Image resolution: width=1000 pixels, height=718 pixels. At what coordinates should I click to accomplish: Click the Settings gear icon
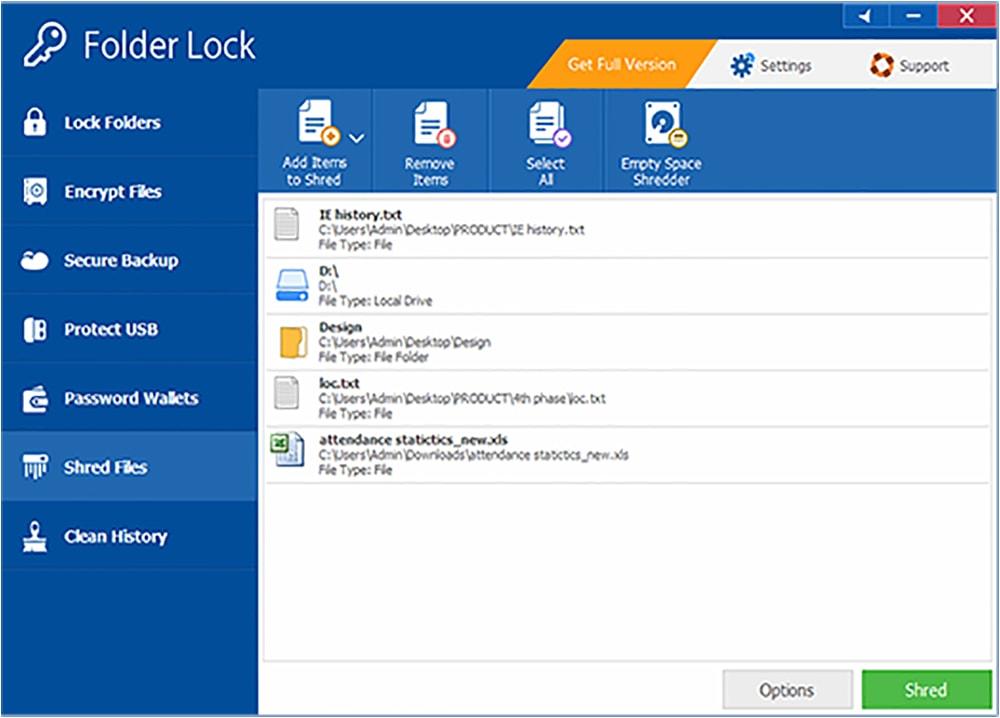742,65
